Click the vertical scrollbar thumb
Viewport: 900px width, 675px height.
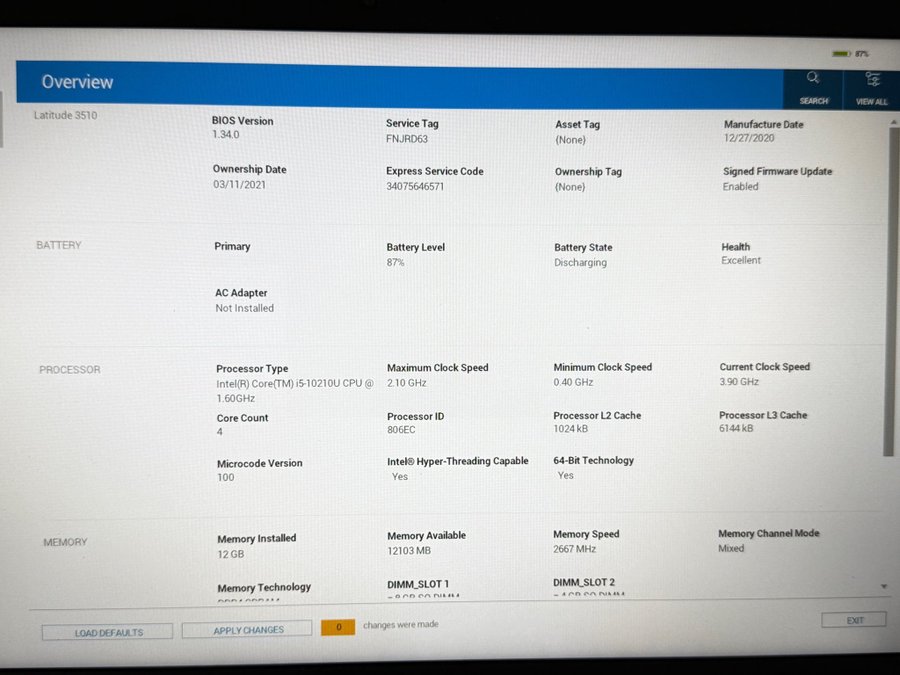click(891, 292)
